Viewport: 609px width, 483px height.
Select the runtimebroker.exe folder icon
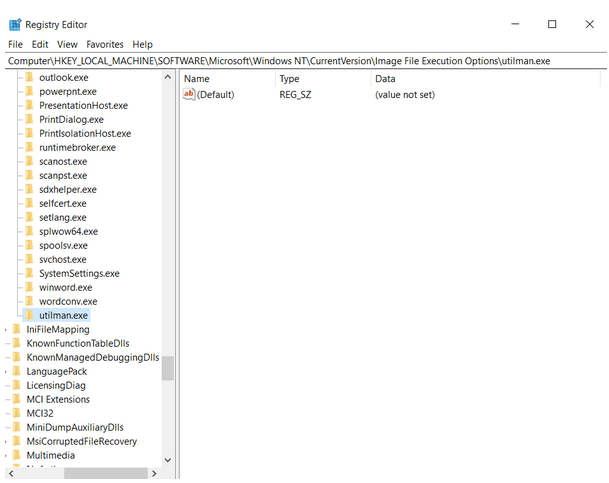(29, 147)
